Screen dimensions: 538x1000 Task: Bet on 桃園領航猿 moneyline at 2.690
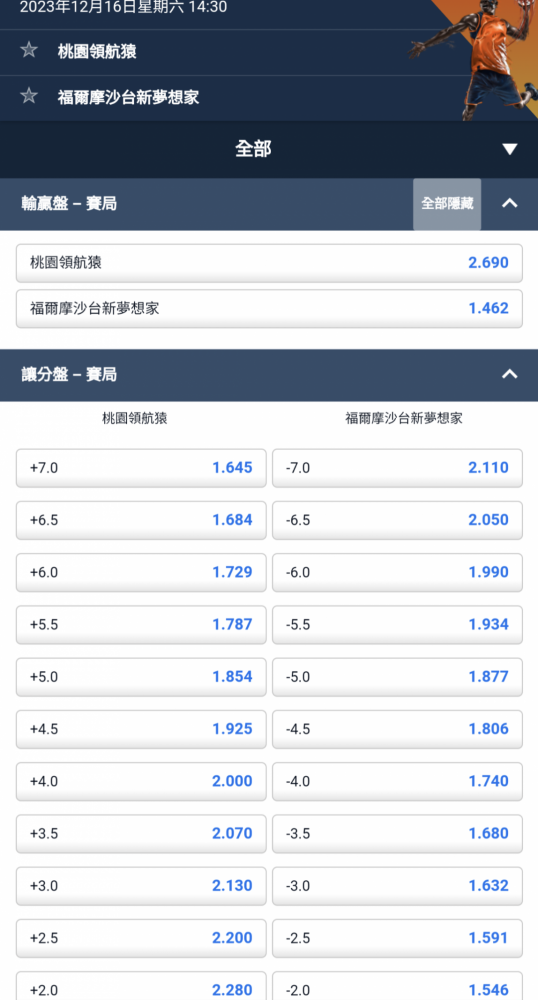point(269,263)
